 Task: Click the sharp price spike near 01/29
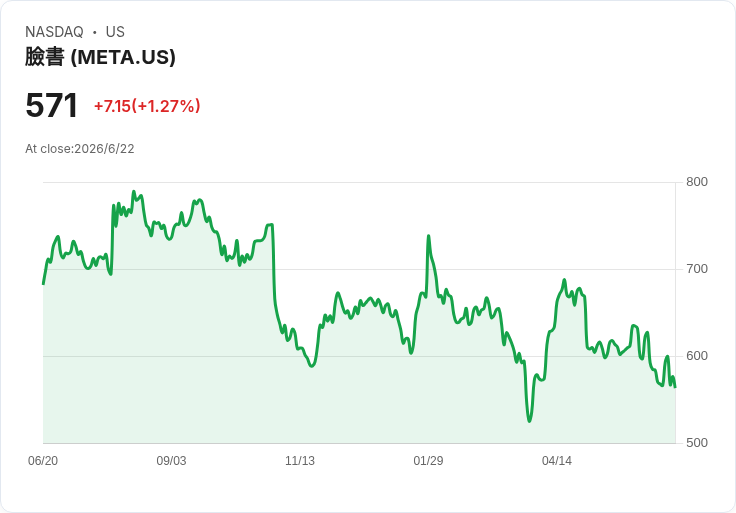point(429,236)
